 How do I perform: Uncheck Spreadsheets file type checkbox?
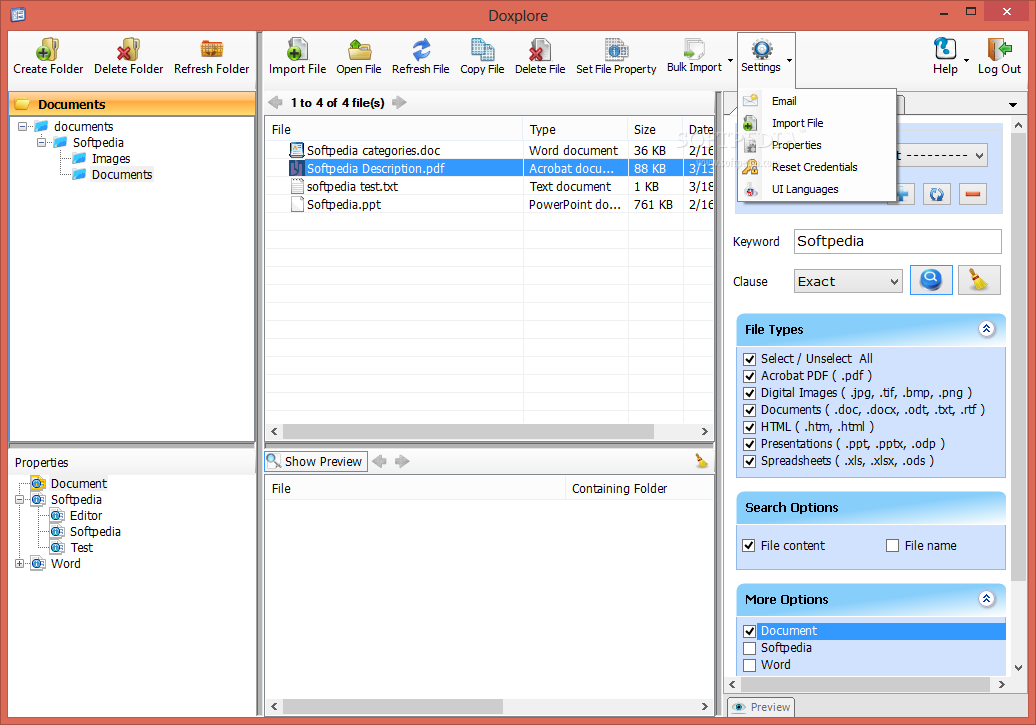749,461
